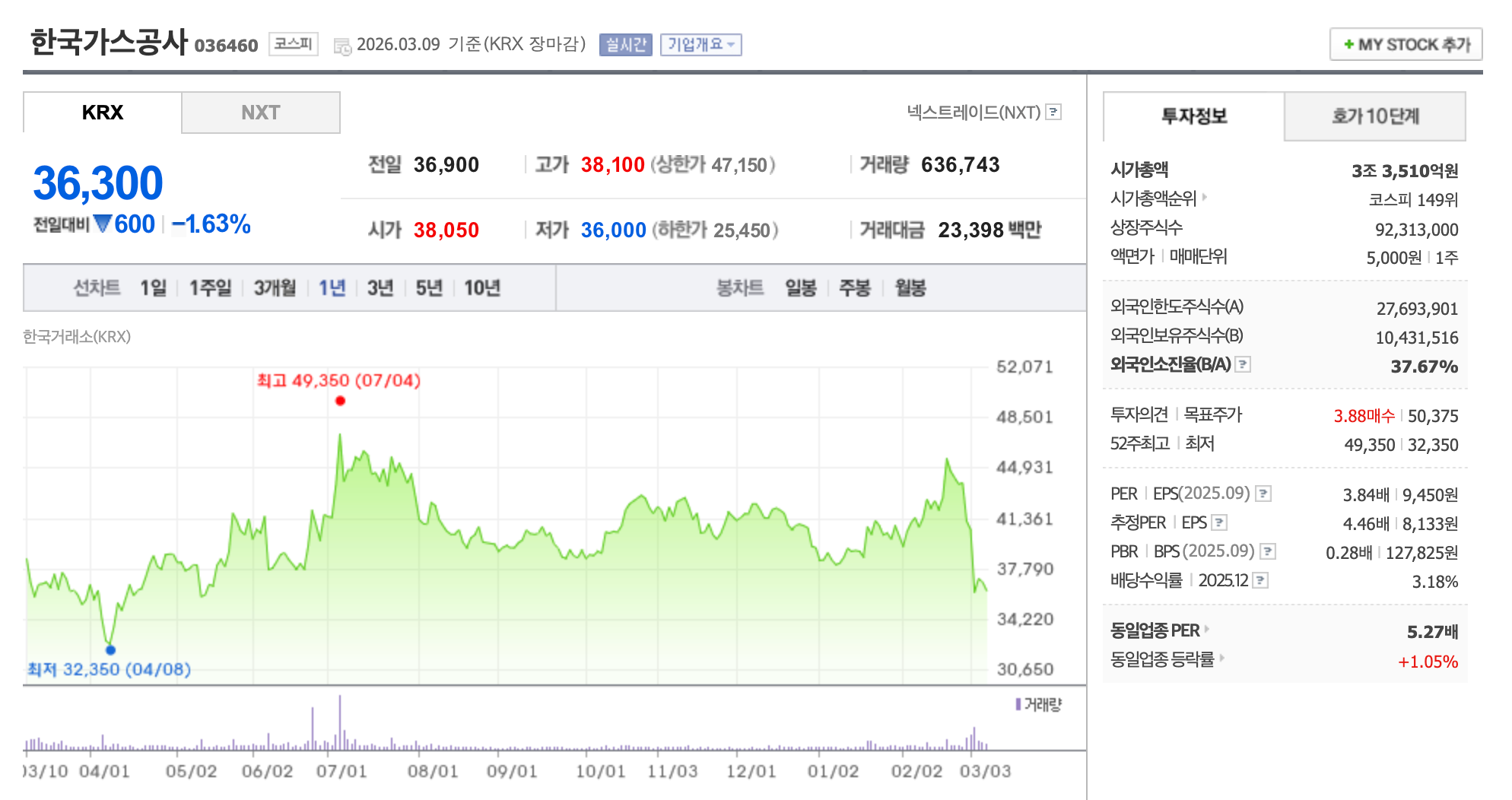Click the 고가 value 38,100
The width and height of the screenshot is (1512, 800).
pyautogui.click(x=612, y=164)
